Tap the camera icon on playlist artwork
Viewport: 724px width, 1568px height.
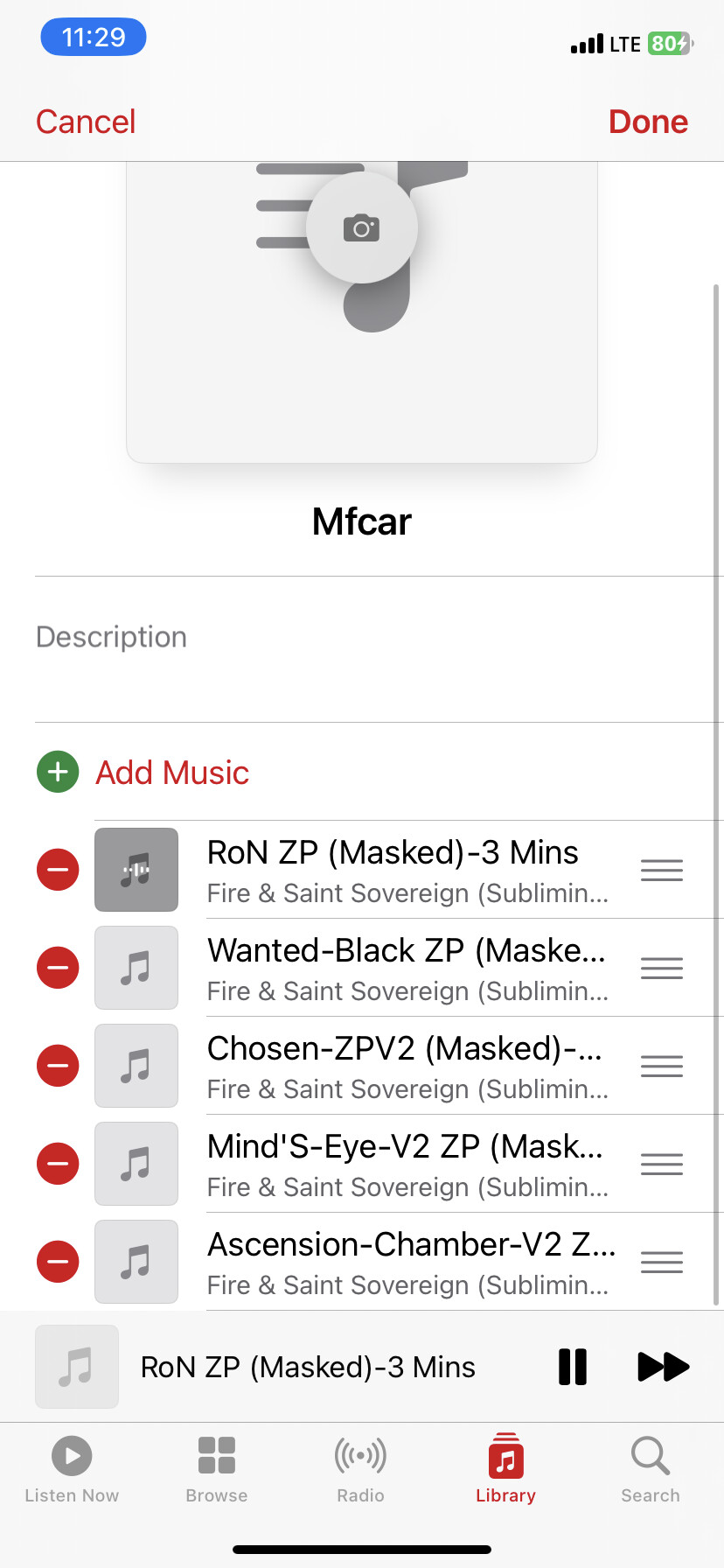point(361,228)
